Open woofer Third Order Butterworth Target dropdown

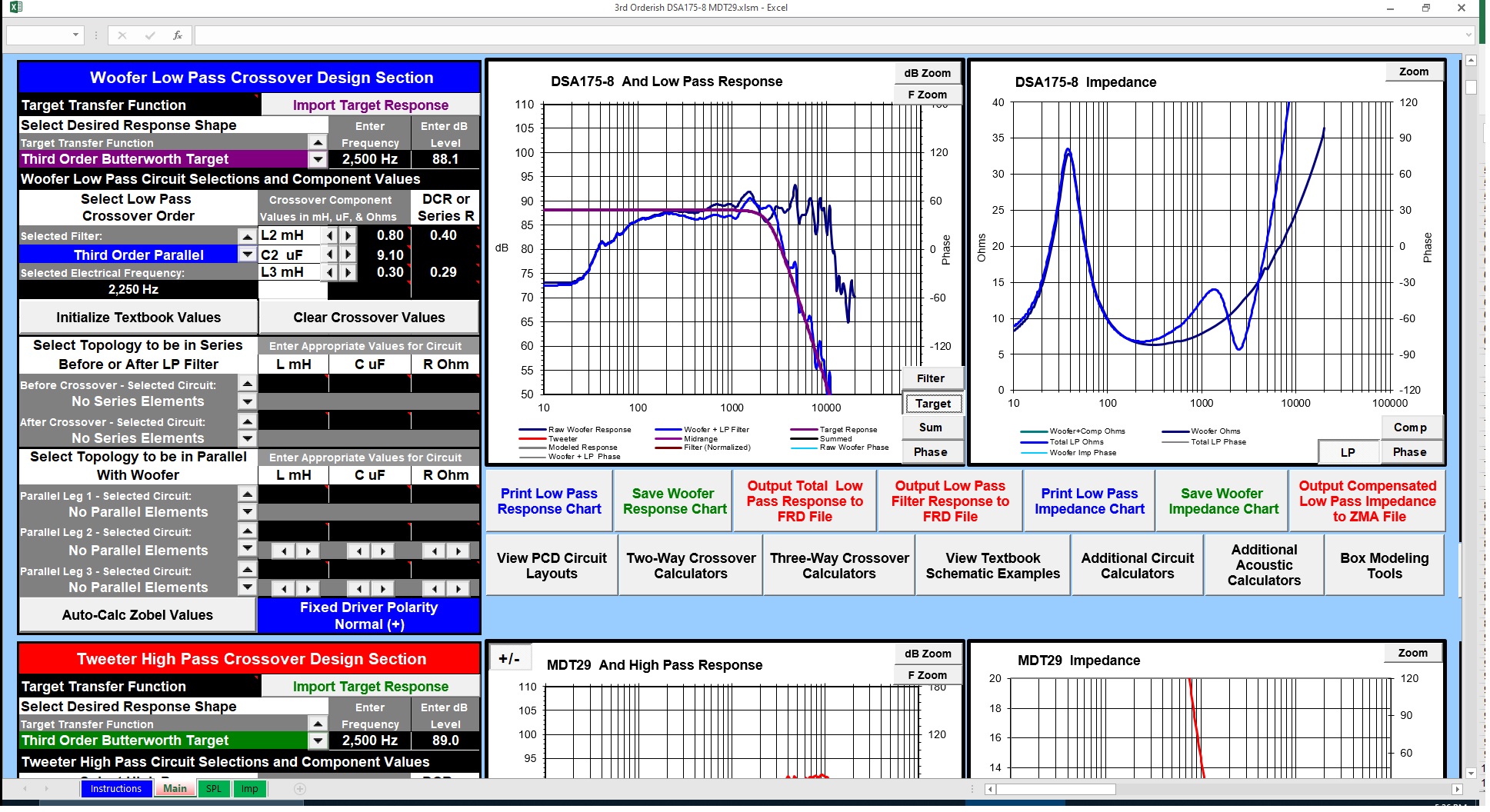[x=318, y=159]
